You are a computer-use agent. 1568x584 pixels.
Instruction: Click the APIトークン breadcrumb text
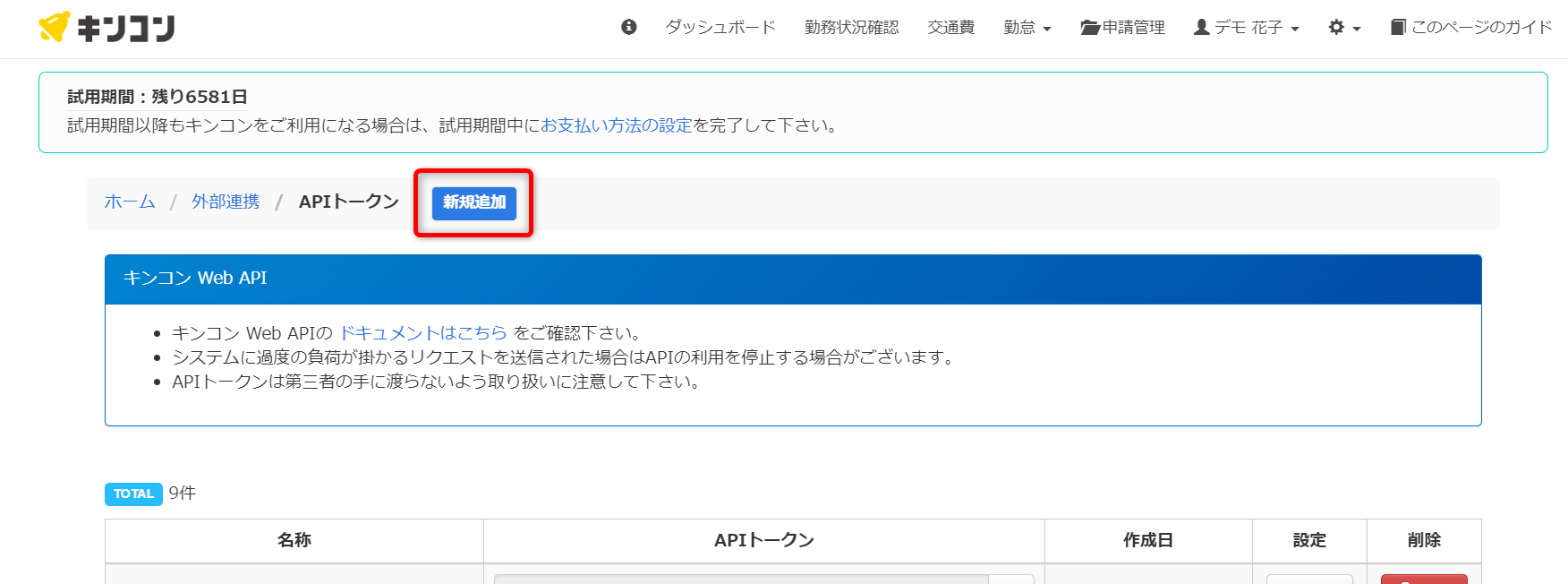349,202
